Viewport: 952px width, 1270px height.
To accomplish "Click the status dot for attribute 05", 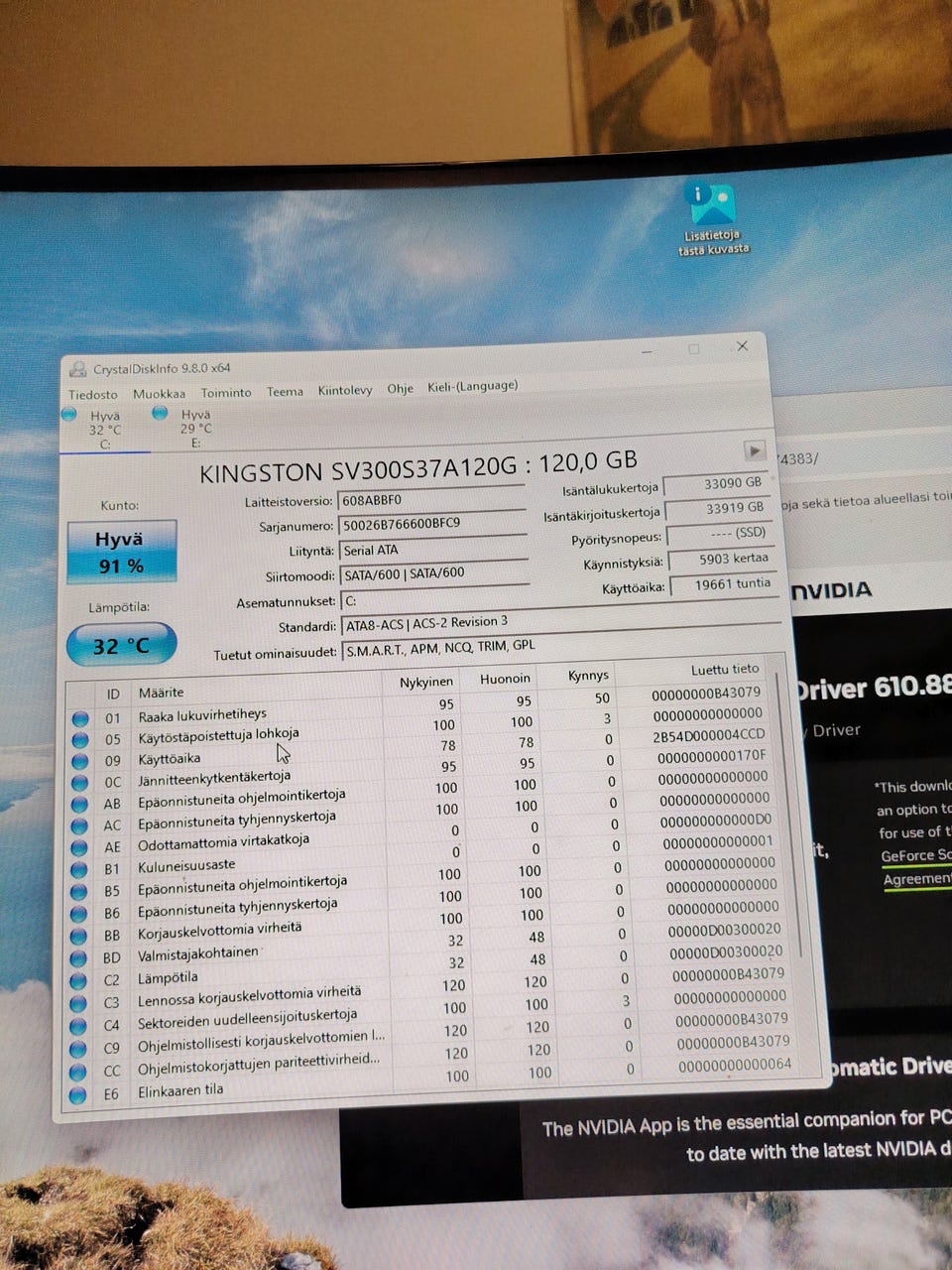I will pos(79,740).
